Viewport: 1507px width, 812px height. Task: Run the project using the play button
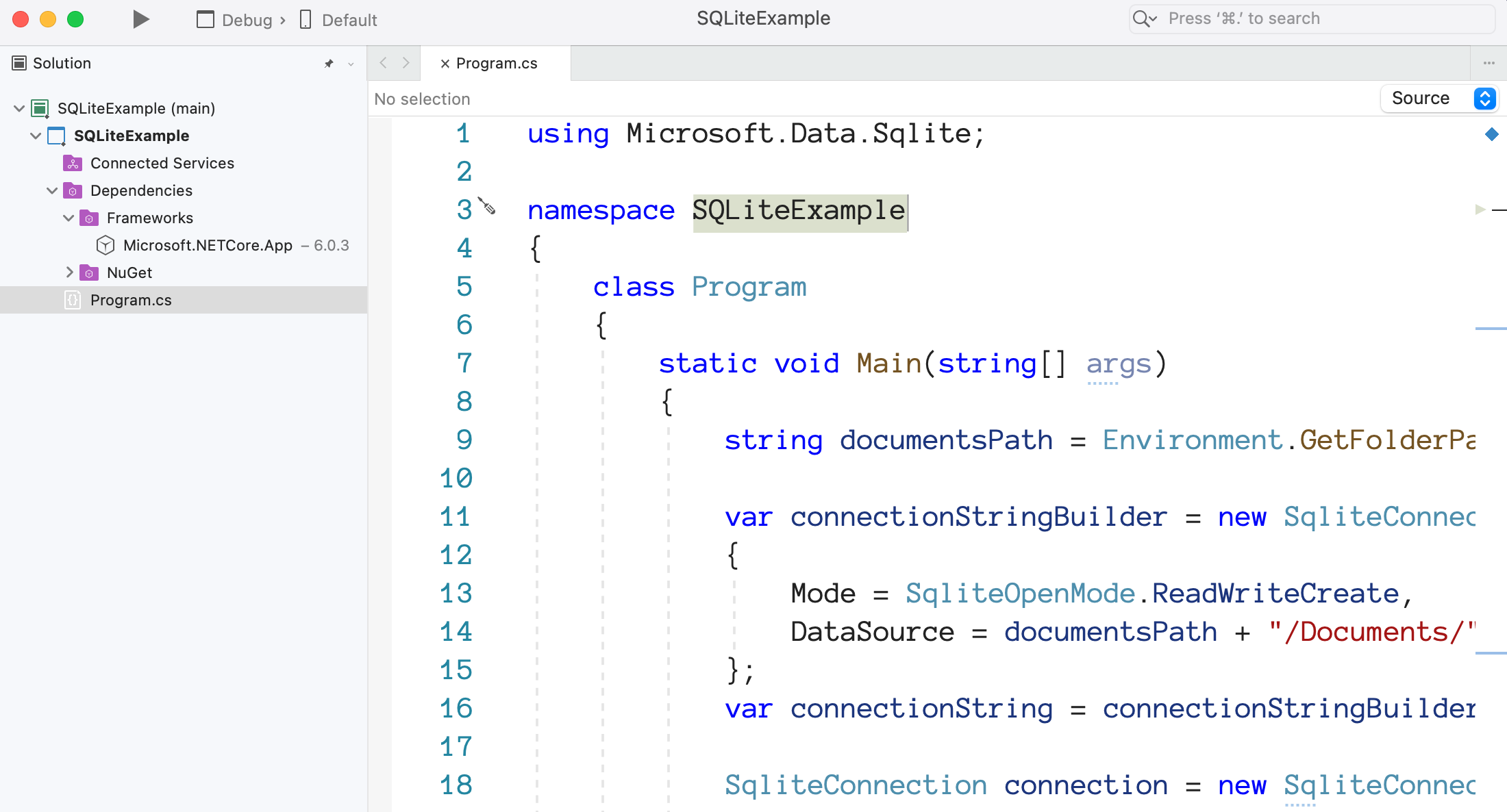tap(140, 18)
